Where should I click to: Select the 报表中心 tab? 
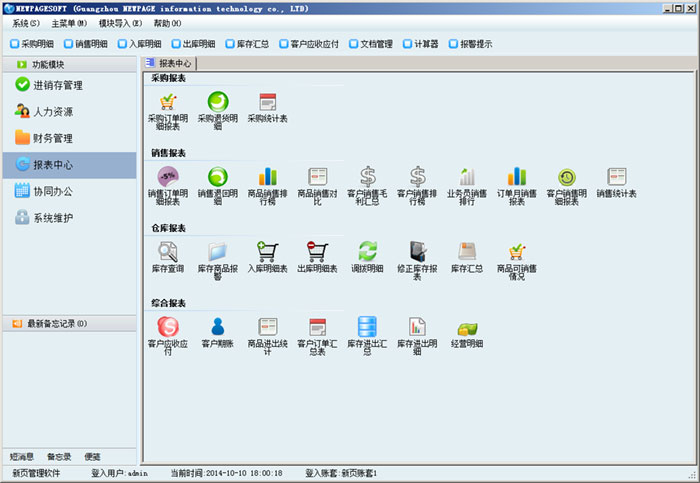coord(169,63)
